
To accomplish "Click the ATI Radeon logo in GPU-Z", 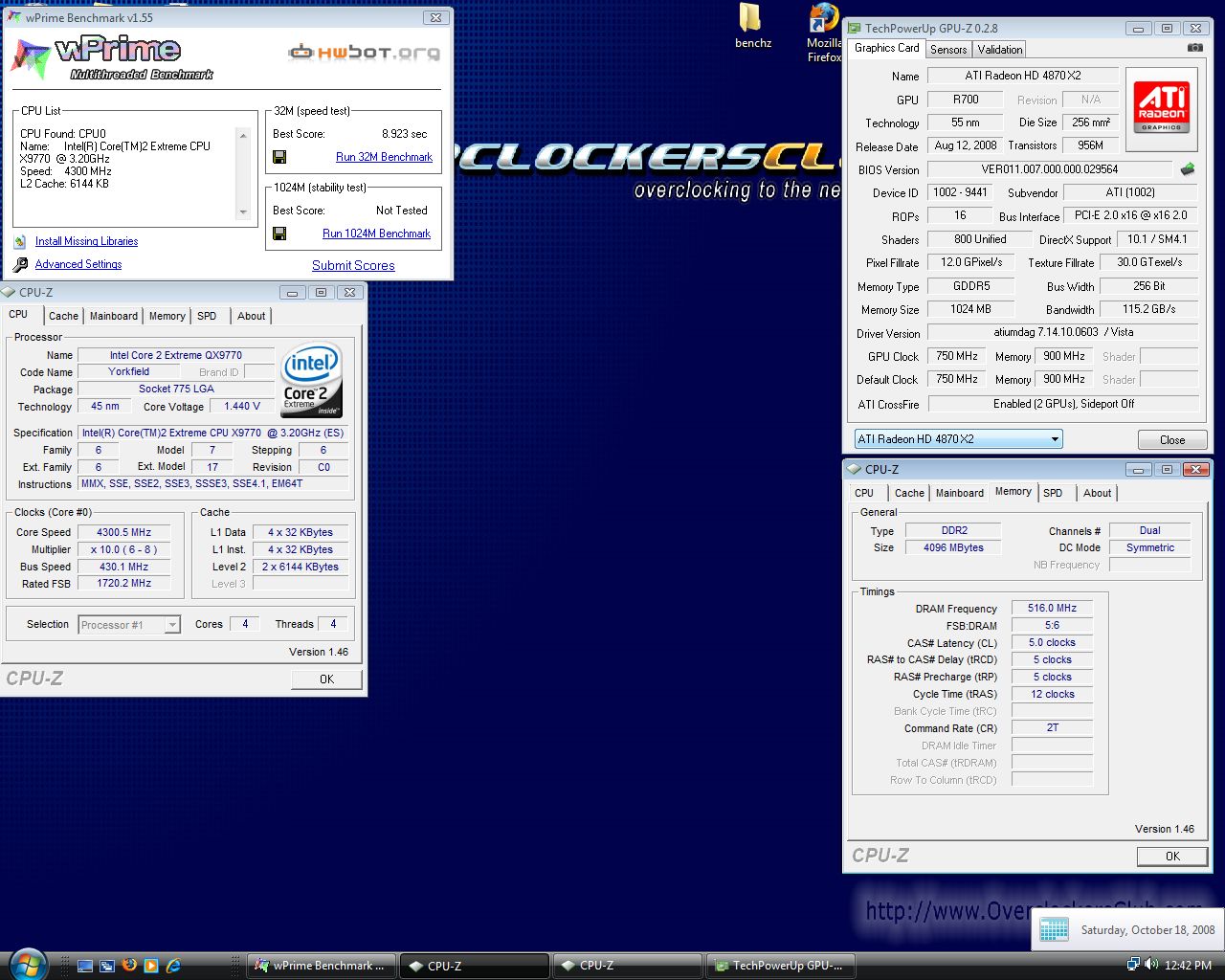I will pyautogui.click(x=1162, y=109).
